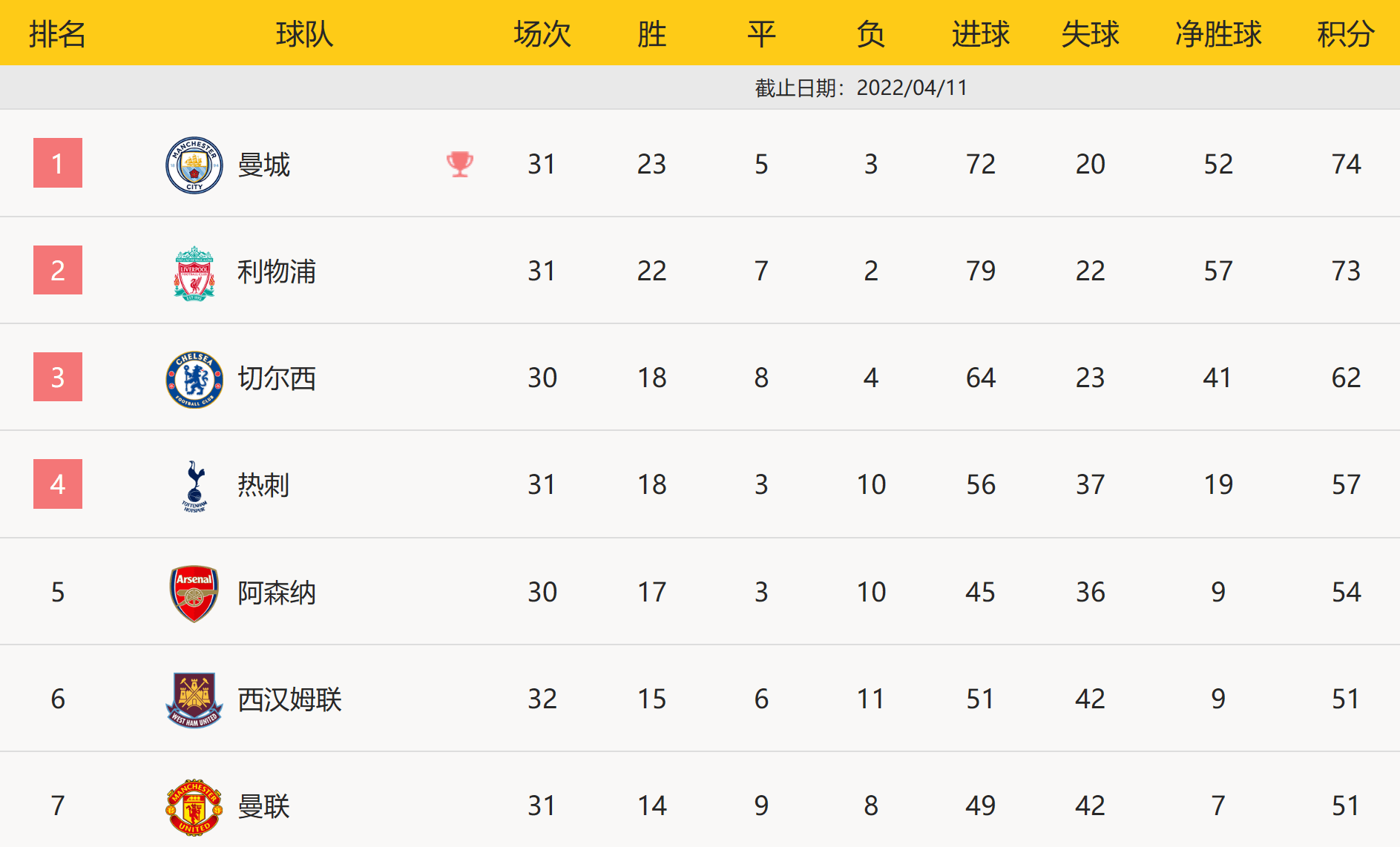
Task: Click the 截止日期 2022/04/11 date bar
Action: [861, 88]
